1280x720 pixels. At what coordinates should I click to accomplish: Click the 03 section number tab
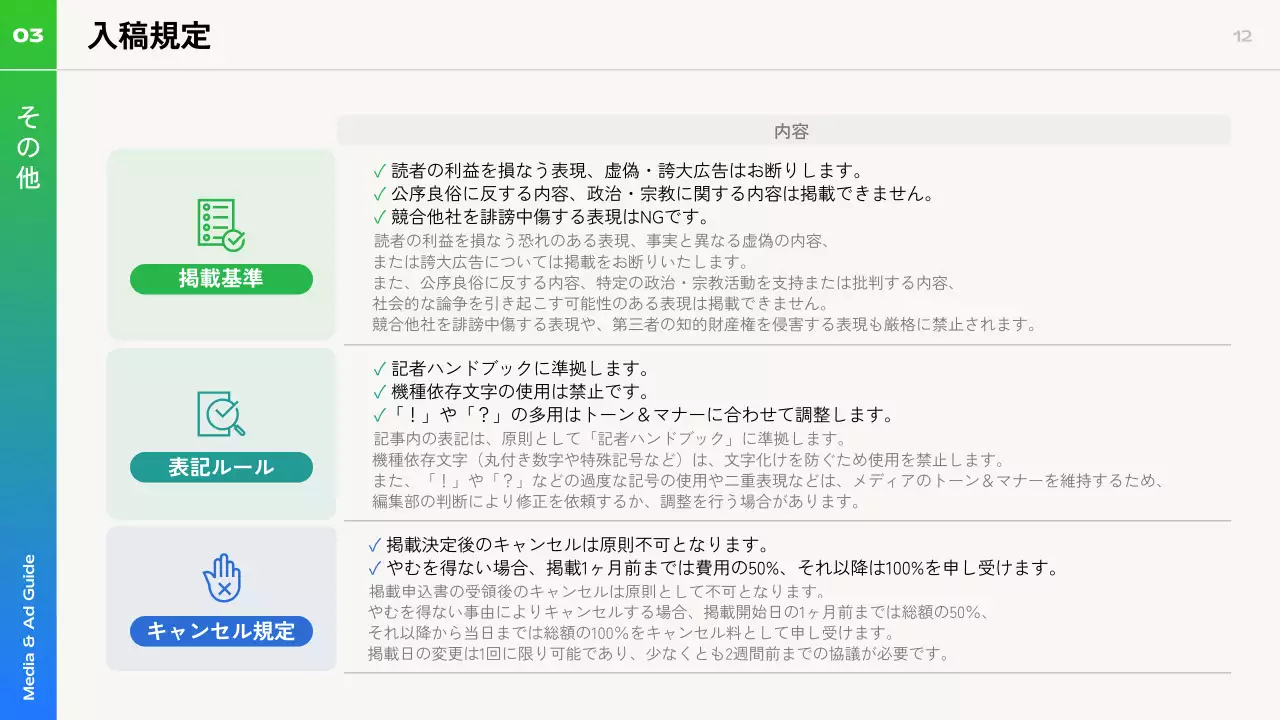(x=28, y=36)
